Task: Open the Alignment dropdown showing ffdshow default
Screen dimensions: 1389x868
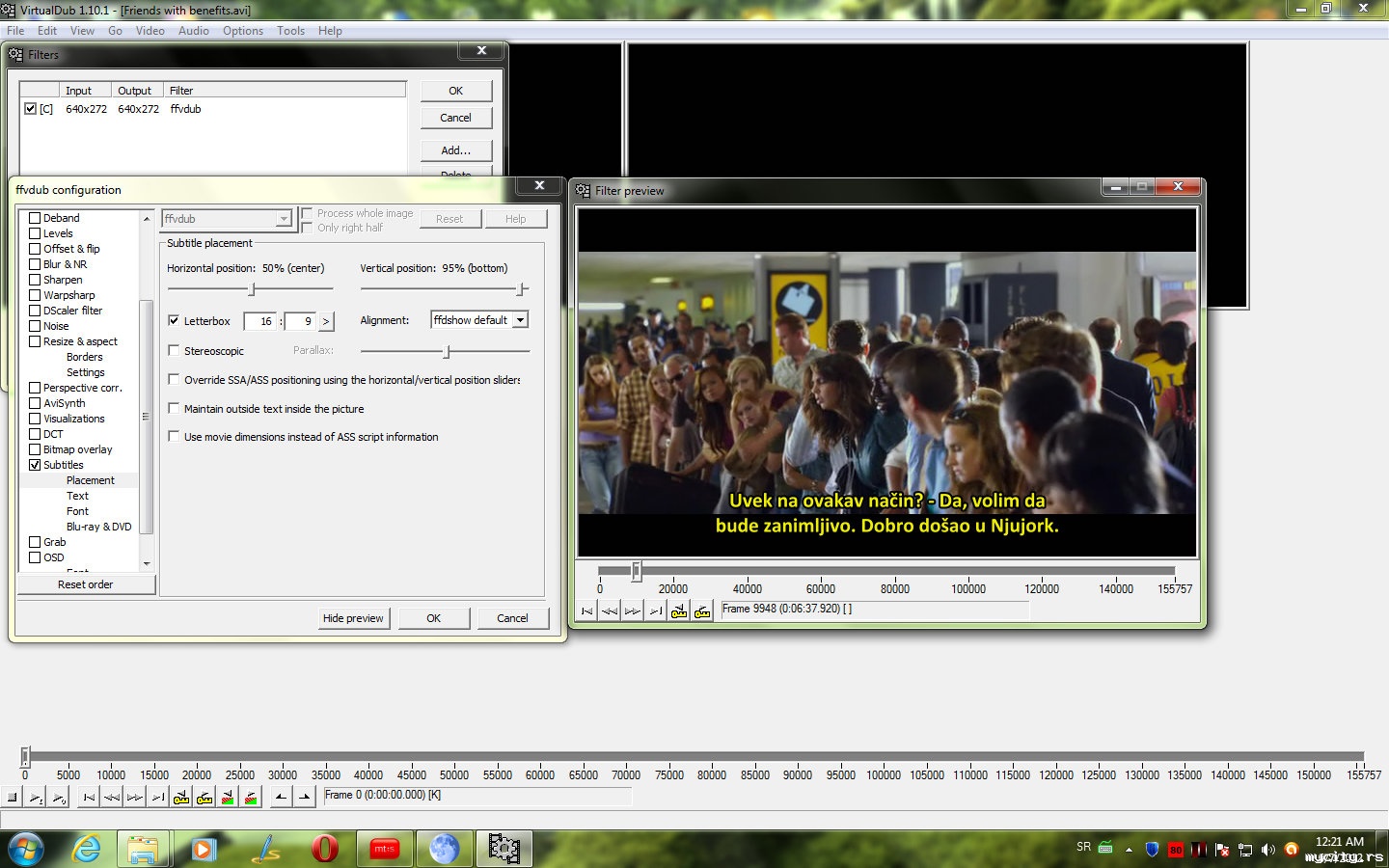Action: pos(520,320)
